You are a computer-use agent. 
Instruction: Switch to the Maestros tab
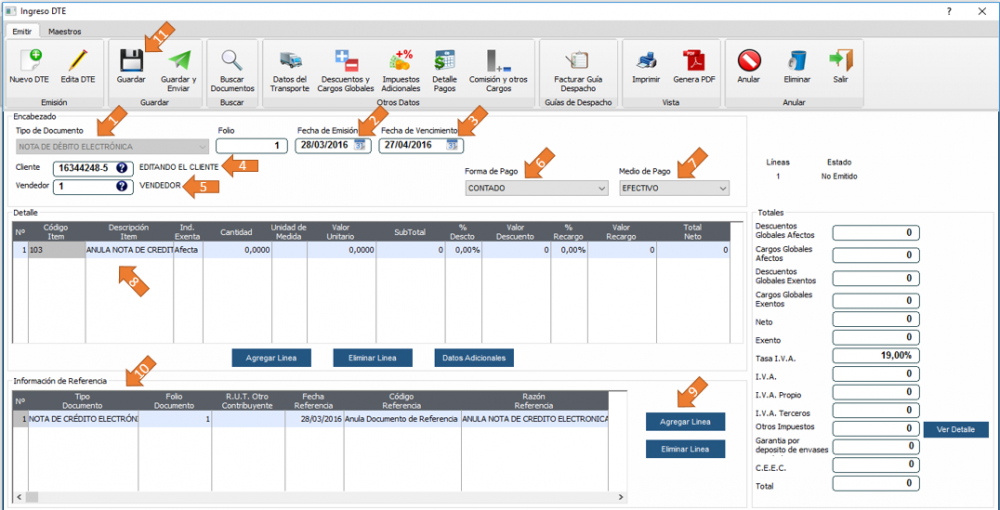click(x=65, y=32)
